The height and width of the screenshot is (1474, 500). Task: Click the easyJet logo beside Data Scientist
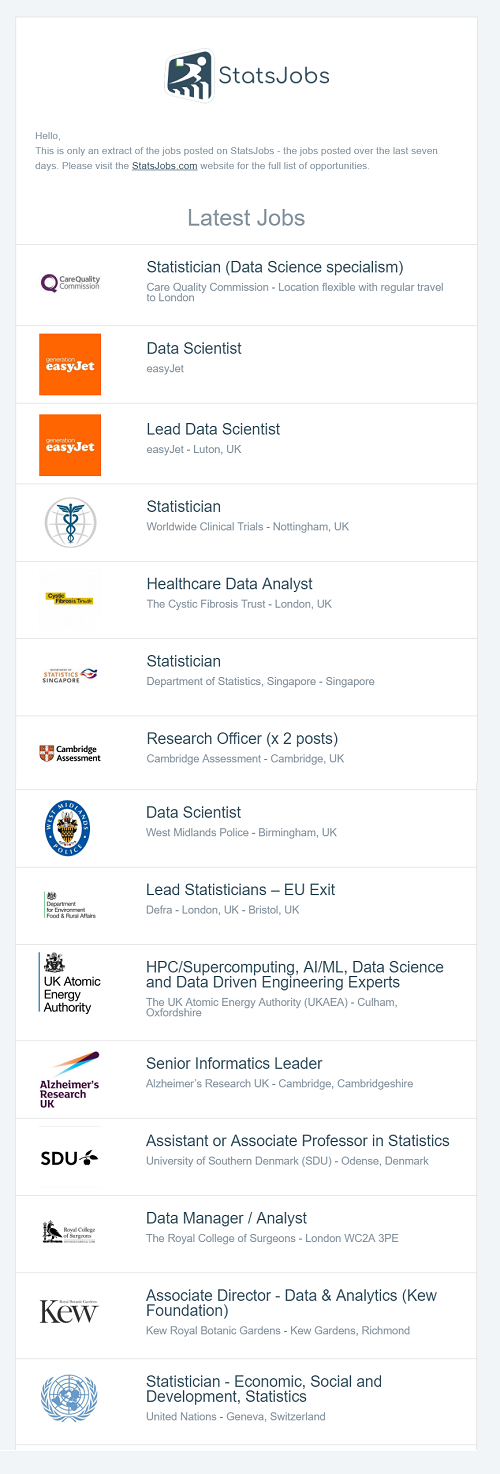[x=70, y=364]
